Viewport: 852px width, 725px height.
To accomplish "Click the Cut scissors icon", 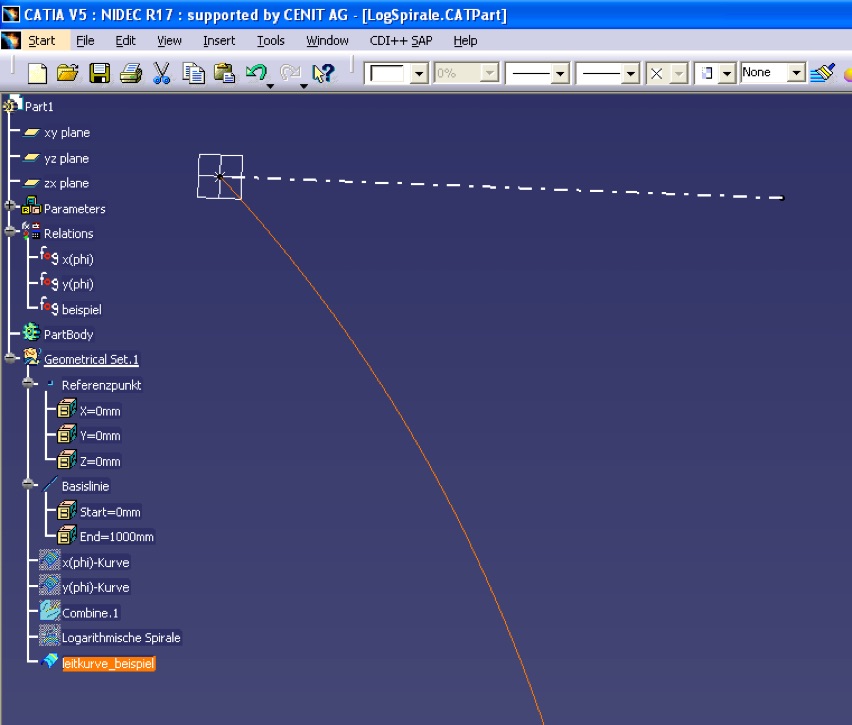I will pos(161,73).
